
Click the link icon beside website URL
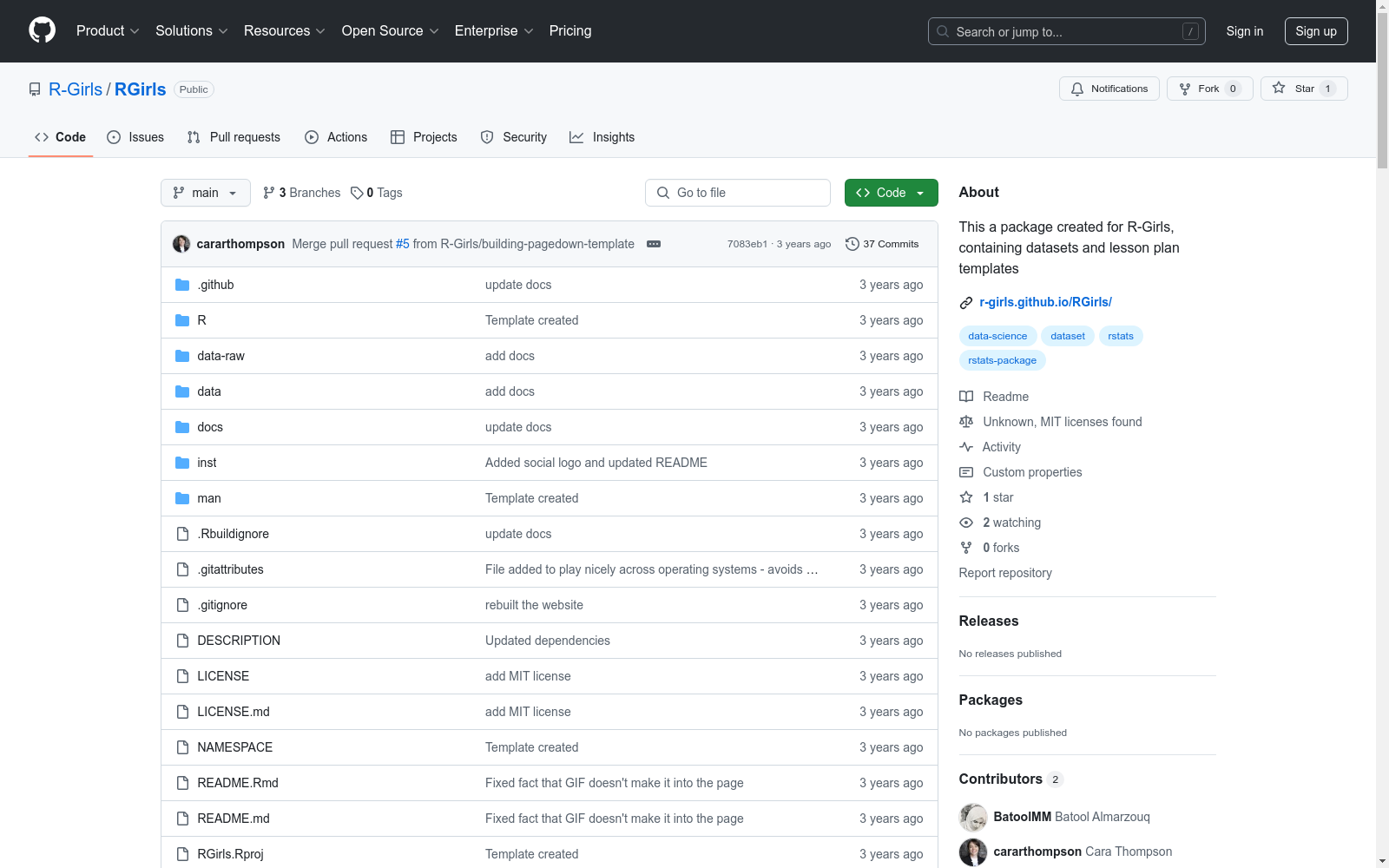click(x=966, y=302)
